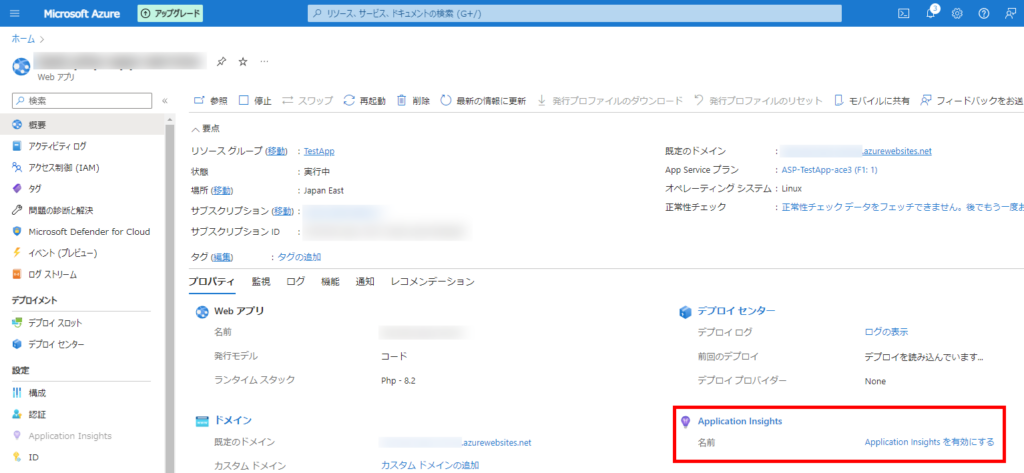1024x473 pixels.
Task: Open the help question mark
Action: [984, 14]
